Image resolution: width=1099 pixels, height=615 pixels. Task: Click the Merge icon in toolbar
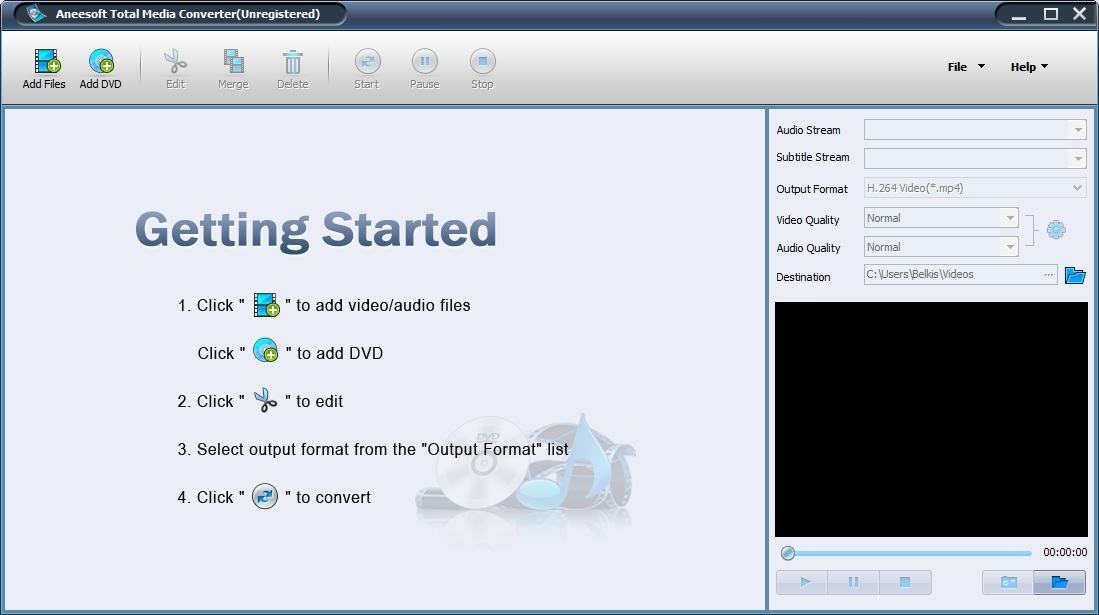point(233,61)
